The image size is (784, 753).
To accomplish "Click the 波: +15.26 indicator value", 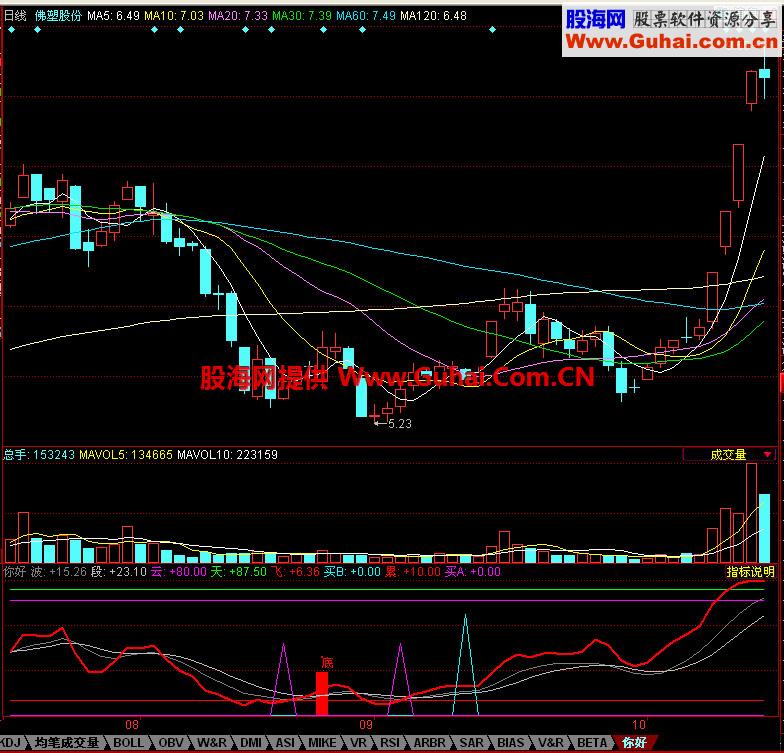I will pos(58,572).
